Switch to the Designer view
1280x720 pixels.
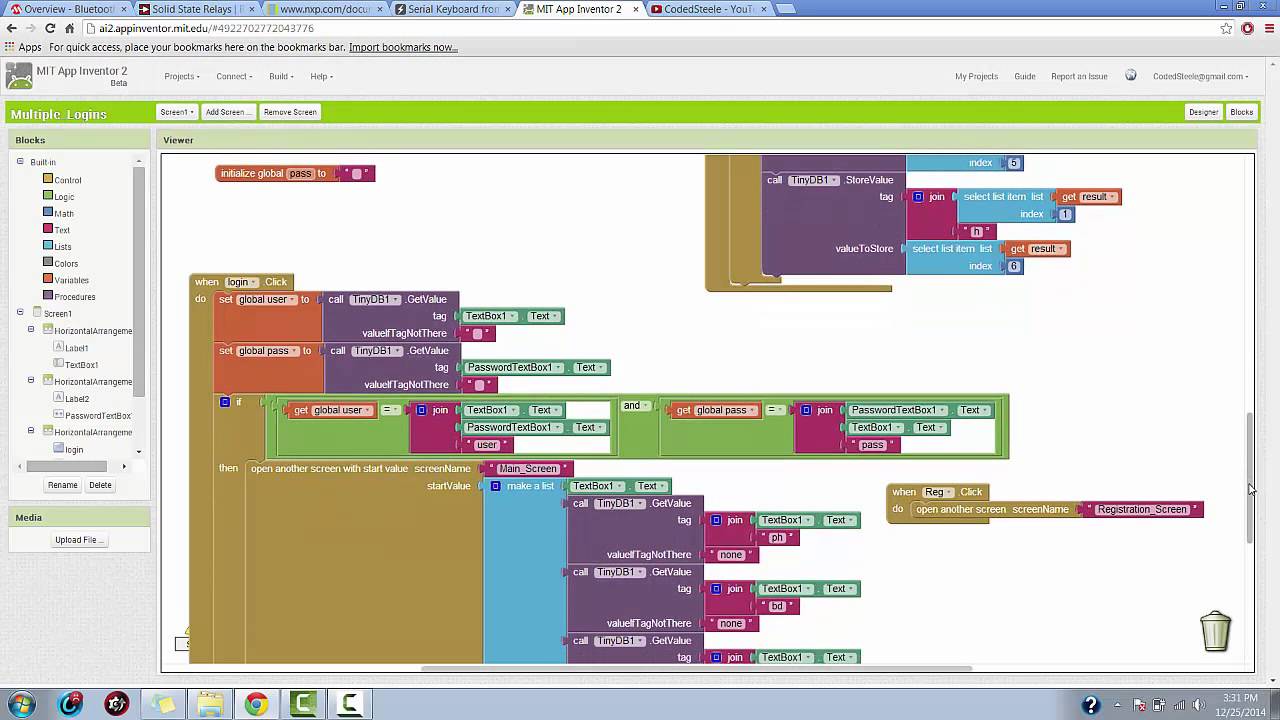1203,112
